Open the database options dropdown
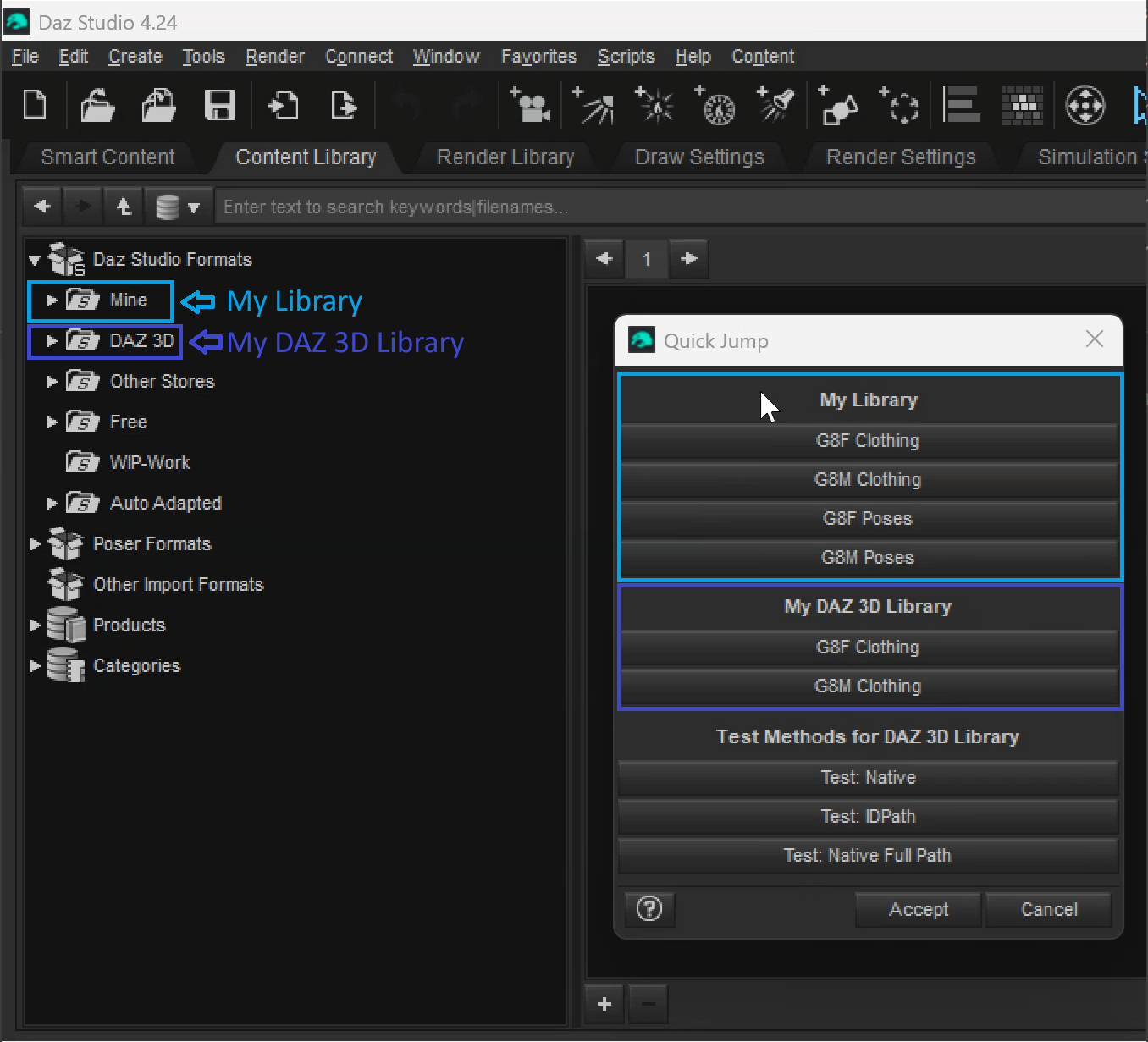Viewport: 1148px width, 1042px height. click(179, 207)
